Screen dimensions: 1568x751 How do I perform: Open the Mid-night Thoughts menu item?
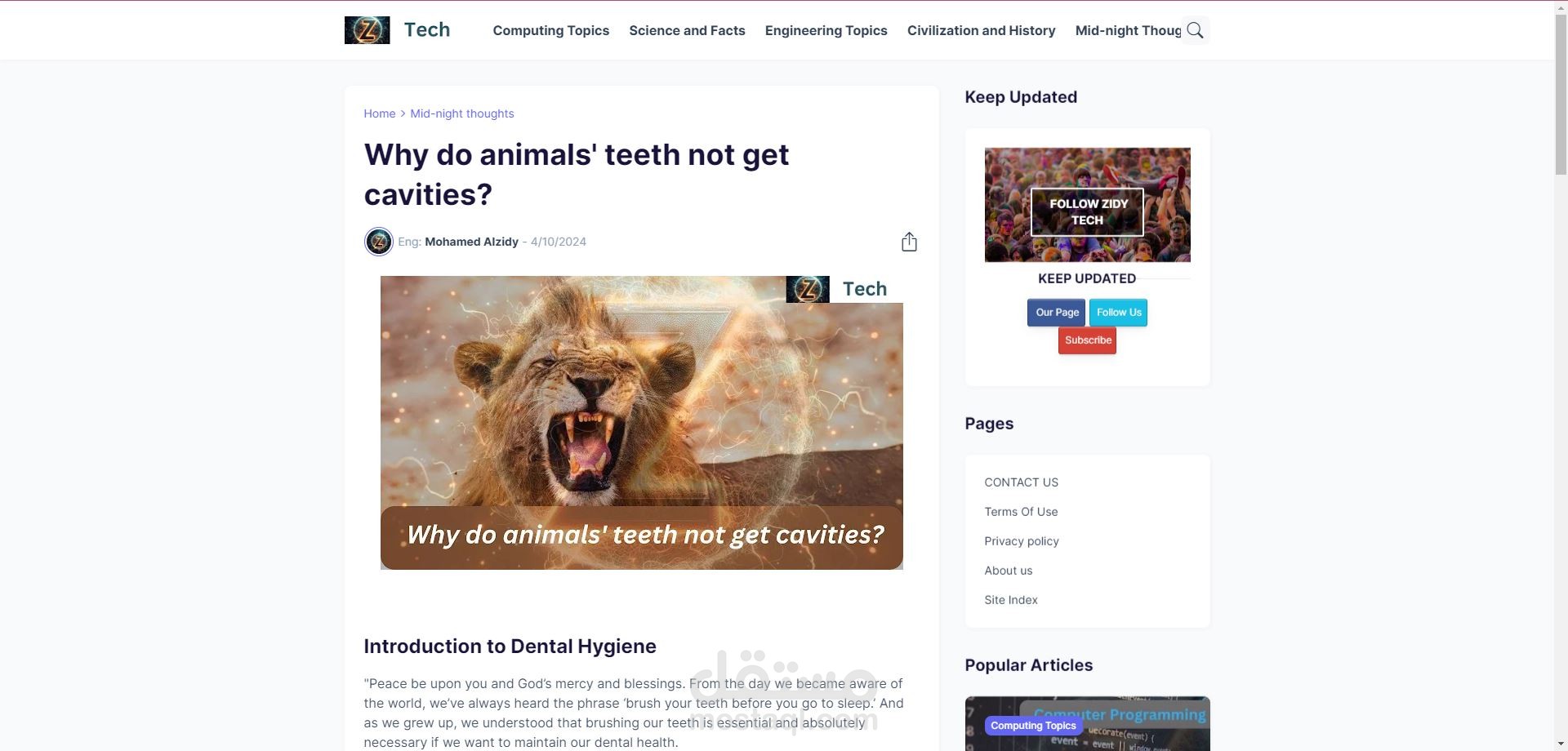[1128, 30]
